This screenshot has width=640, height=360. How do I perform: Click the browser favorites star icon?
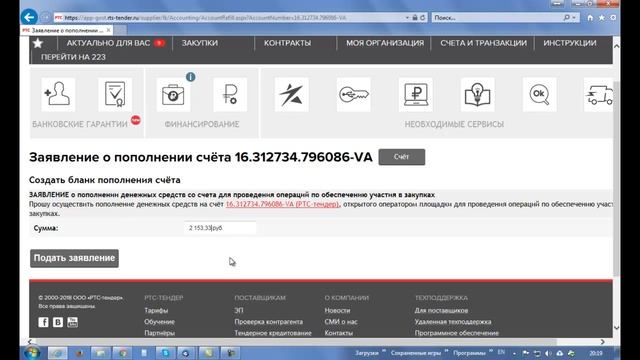click(x=602, y=18)
